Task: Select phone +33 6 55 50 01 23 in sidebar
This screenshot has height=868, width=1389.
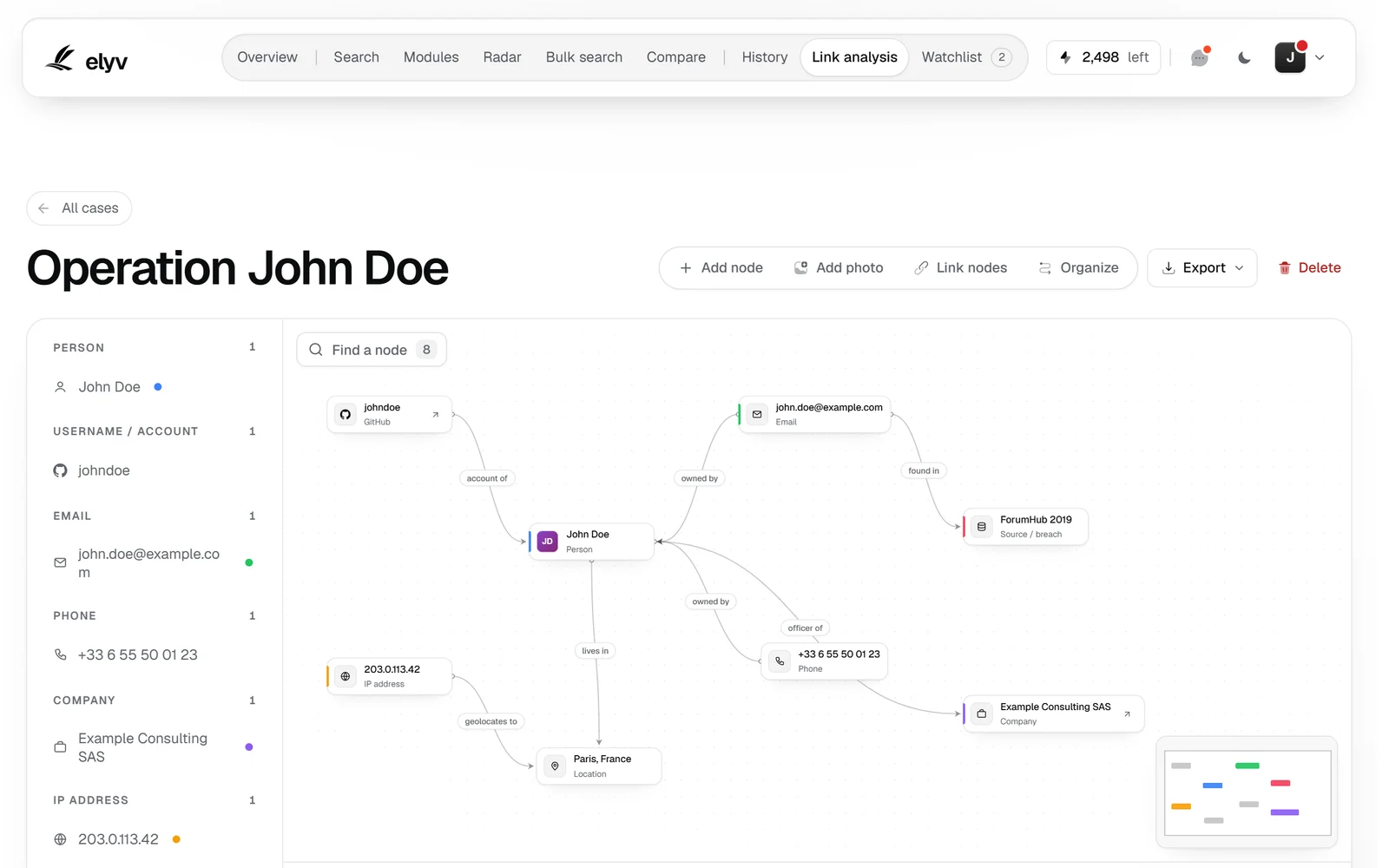Action: tap(137, 654)
